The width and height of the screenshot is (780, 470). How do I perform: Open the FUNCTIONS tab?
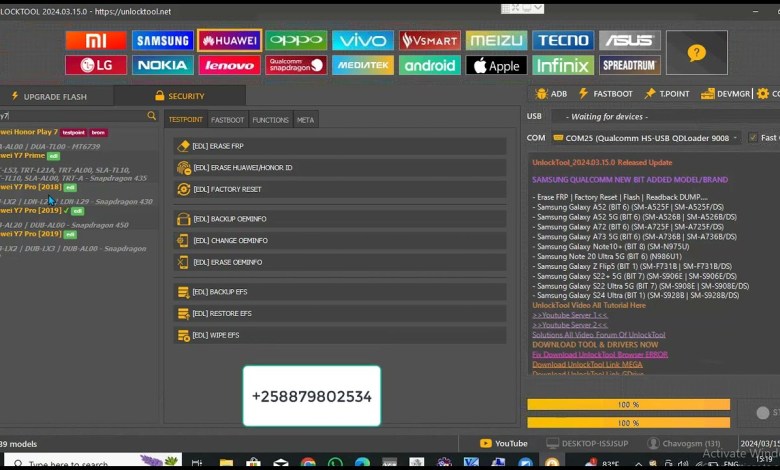pos(270,120)
